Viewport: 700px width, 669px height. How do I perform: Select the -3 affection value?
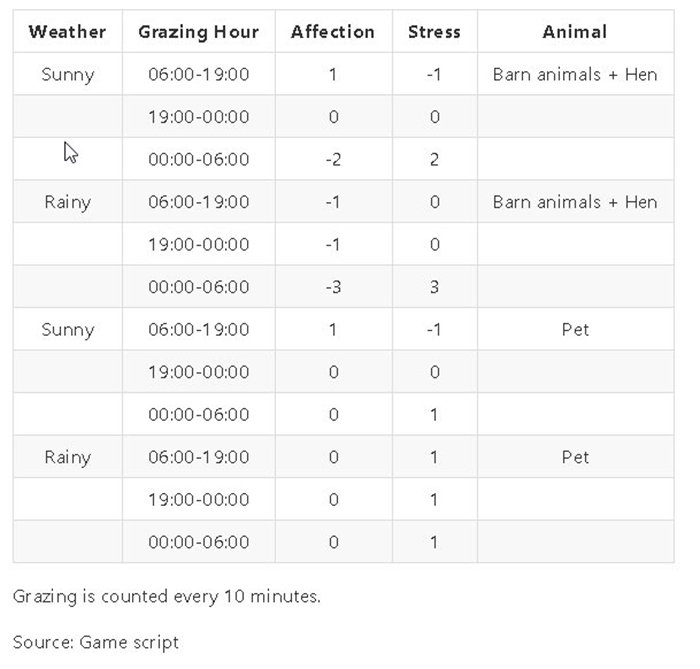point(333,287)
